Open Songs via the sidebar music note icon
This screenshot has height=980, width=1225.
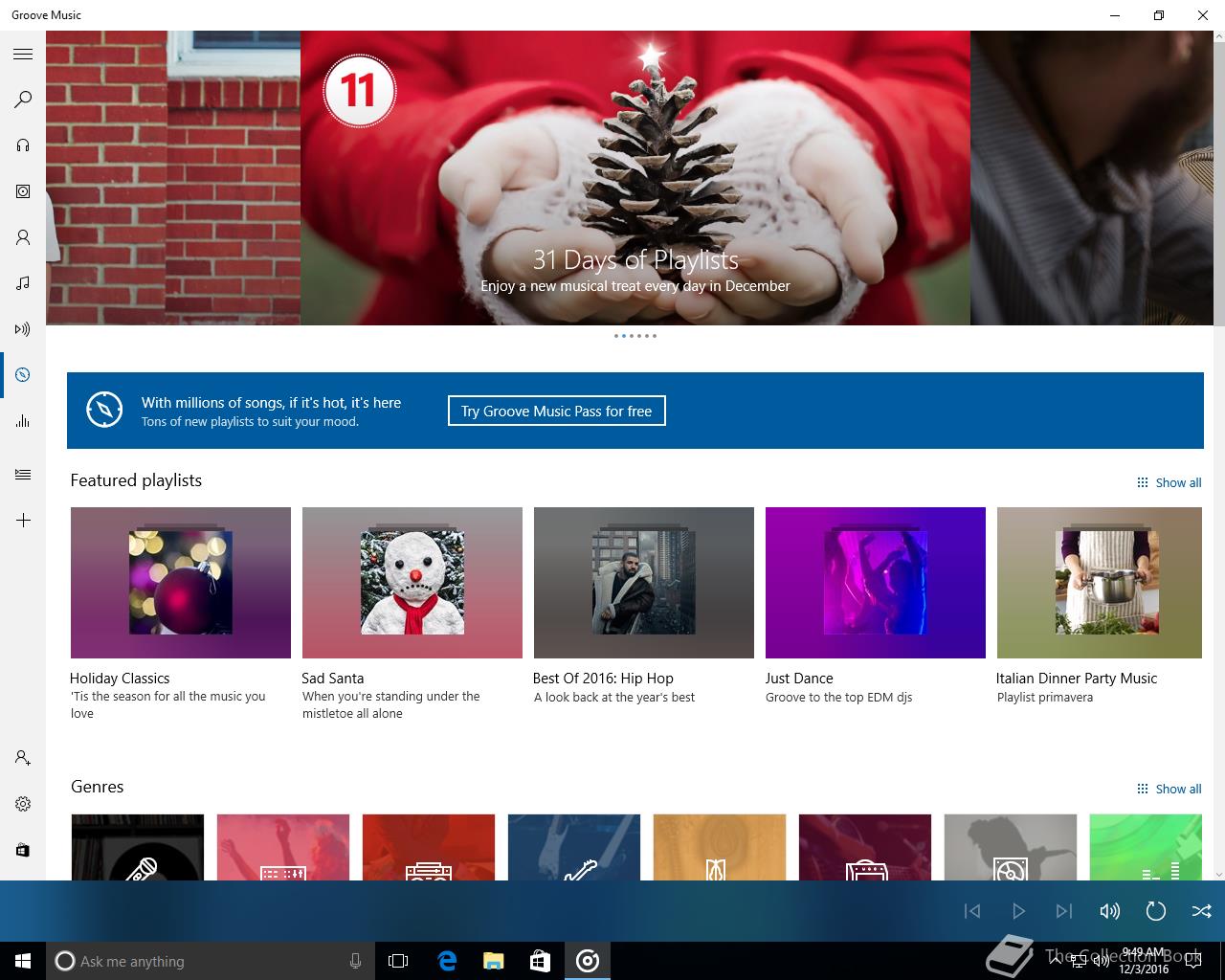pyautogui.click(x=23, y=283)
